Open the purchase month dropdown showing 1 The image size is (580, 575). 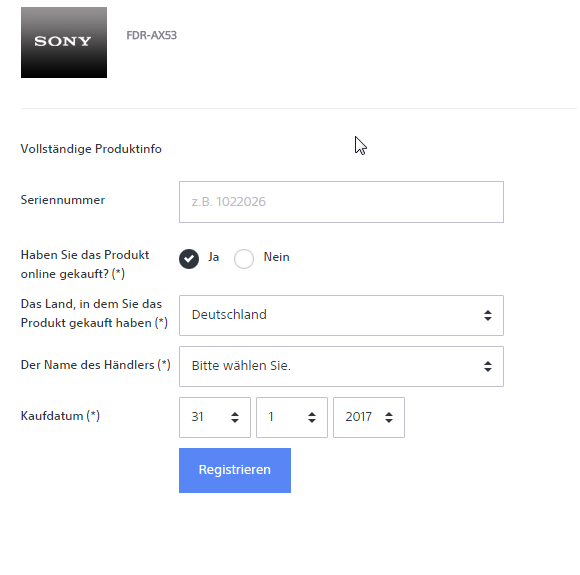pyautogui.click(x=292, y=417)
